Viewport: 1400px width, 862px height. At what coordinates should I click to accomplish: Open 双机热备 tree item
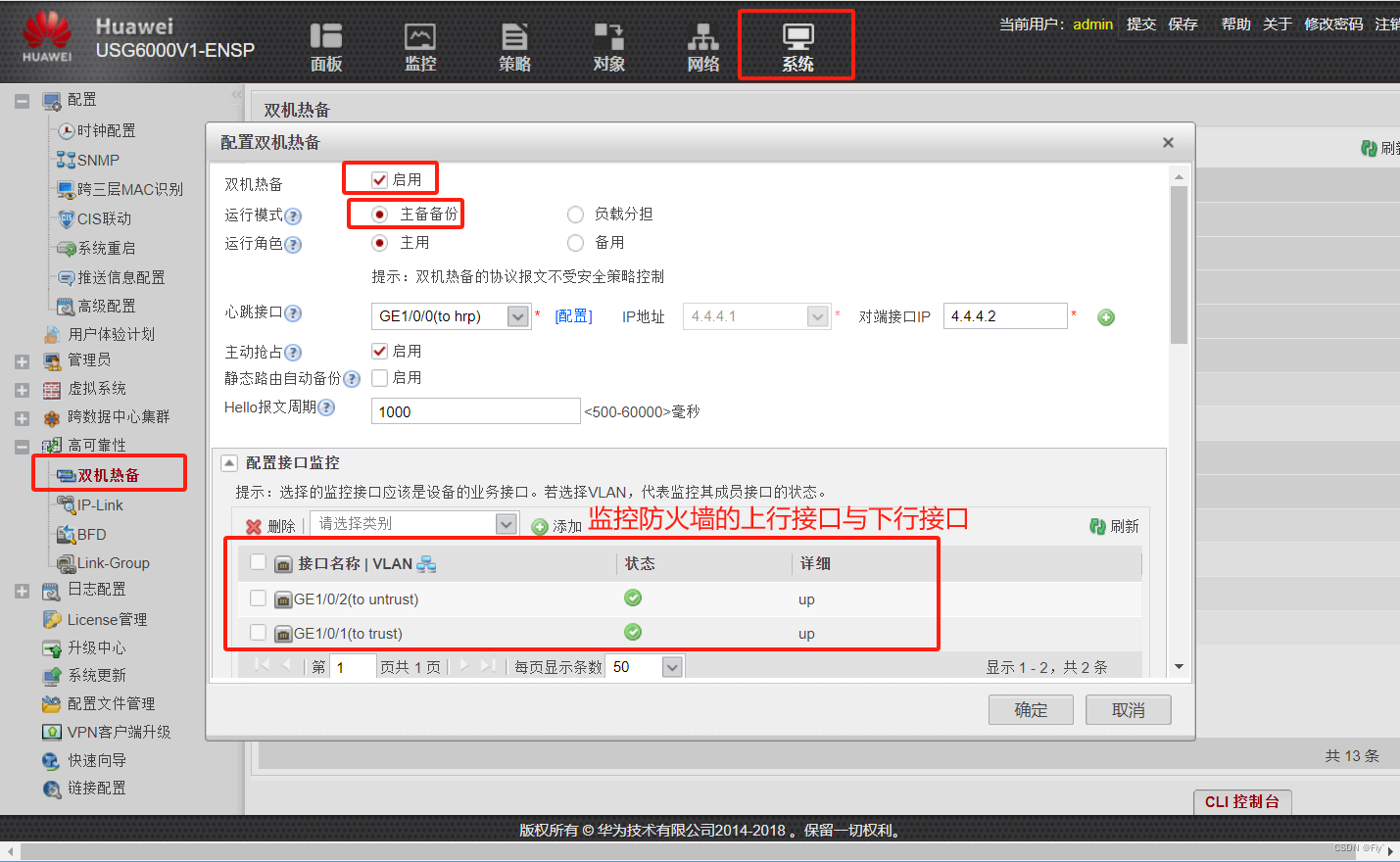coord(109,475)
